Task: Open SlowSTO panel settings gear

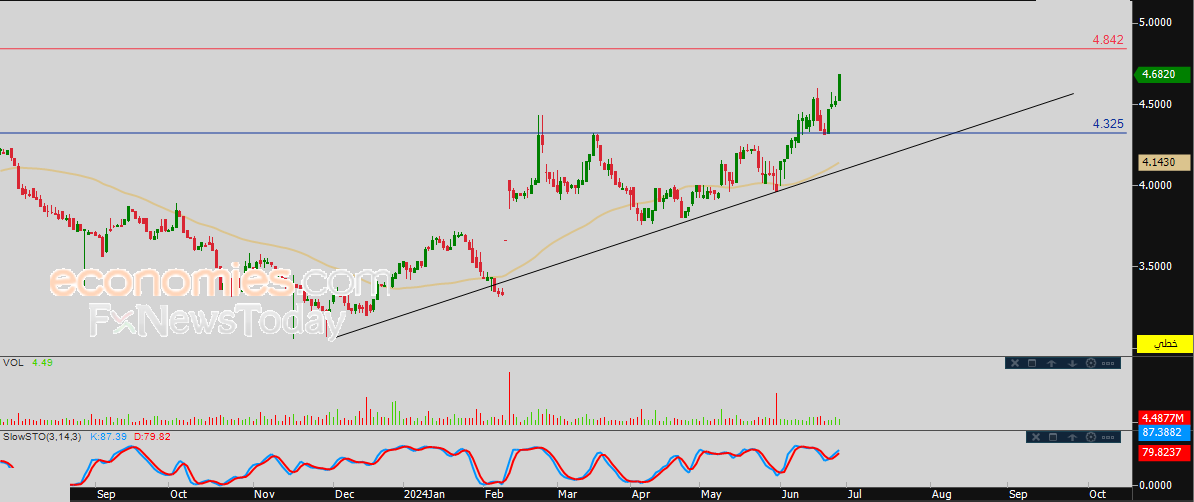Action: (1092, 437)
